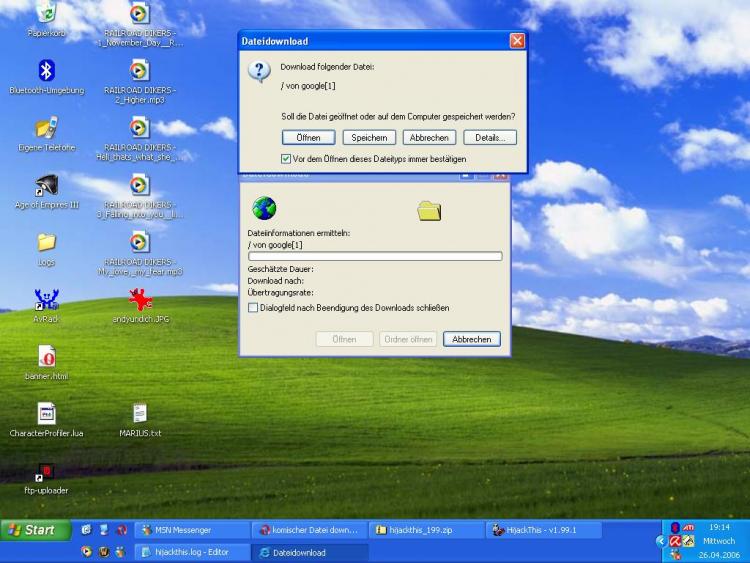Click the Bluetooth tray icon

point(675,528)
